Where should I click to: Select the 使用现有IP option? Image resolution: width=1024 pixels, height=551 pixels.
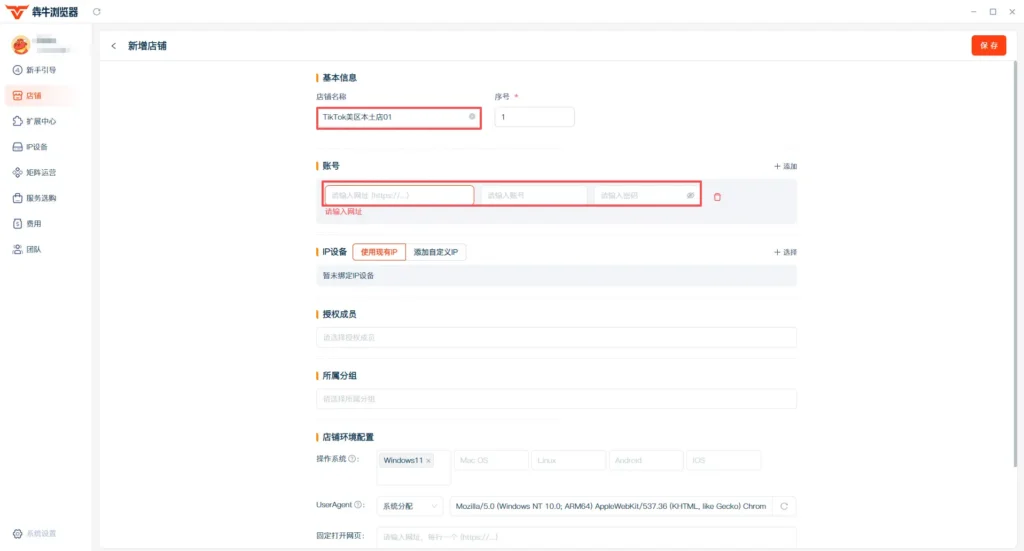click(379, 252)
